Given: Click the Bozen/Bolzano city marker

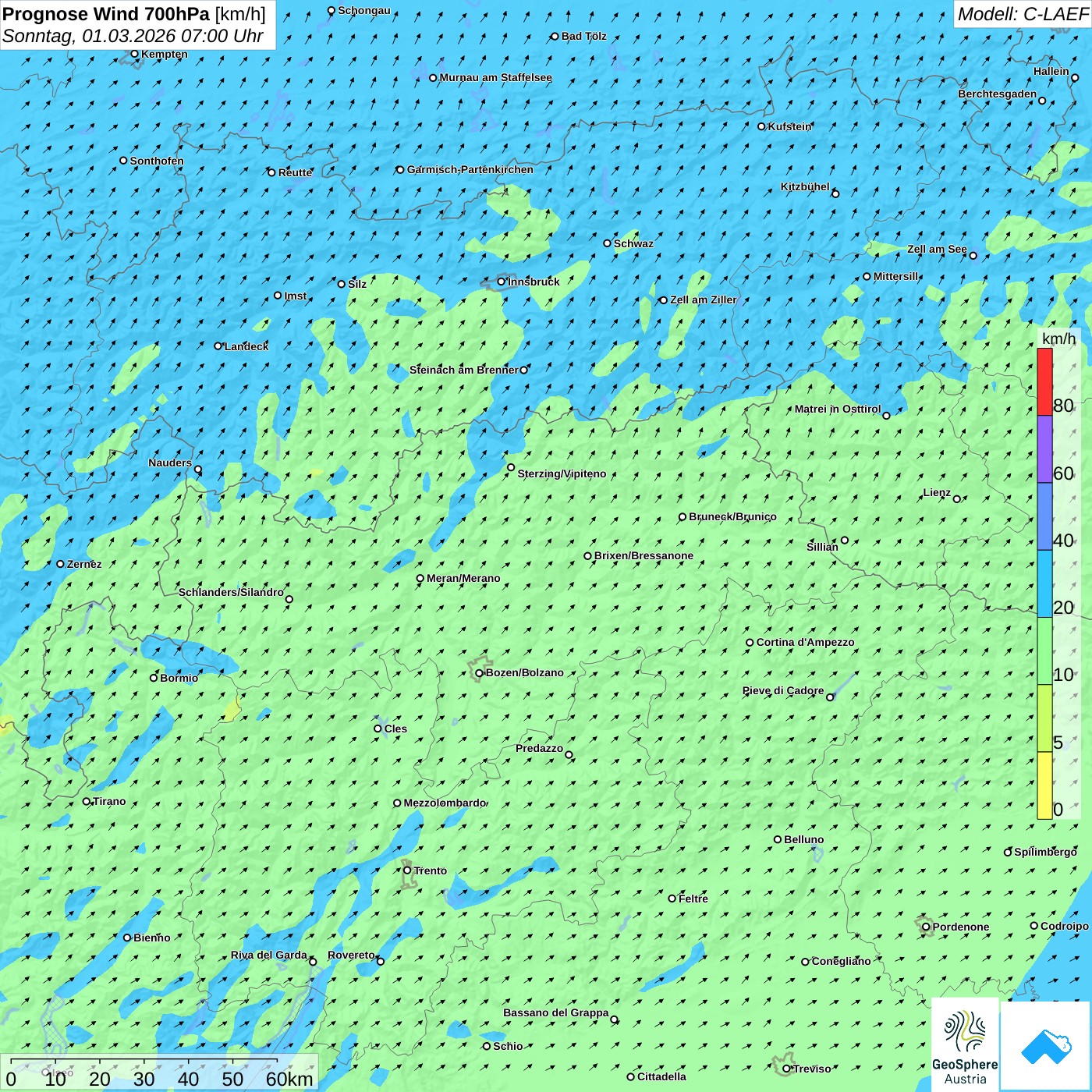Looking at the screenshot, I should point(480,672).
